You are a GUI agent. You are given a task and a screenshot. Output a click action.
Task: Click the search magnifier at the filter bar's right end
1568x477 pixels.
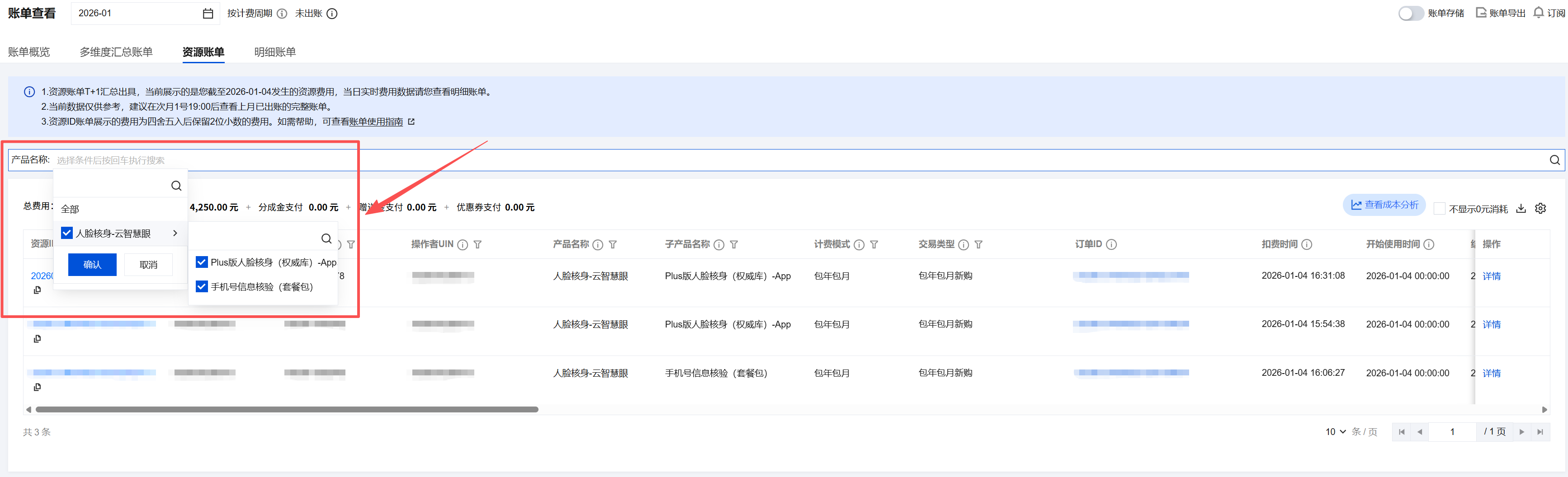click(x=1554, y=160)
